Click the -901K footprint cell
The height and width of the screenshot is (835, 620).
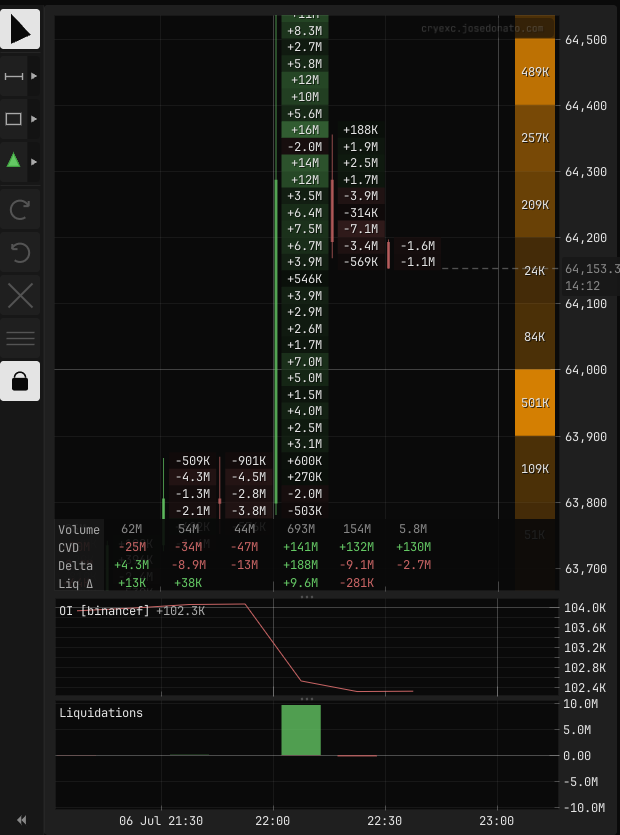pos(249,461)
